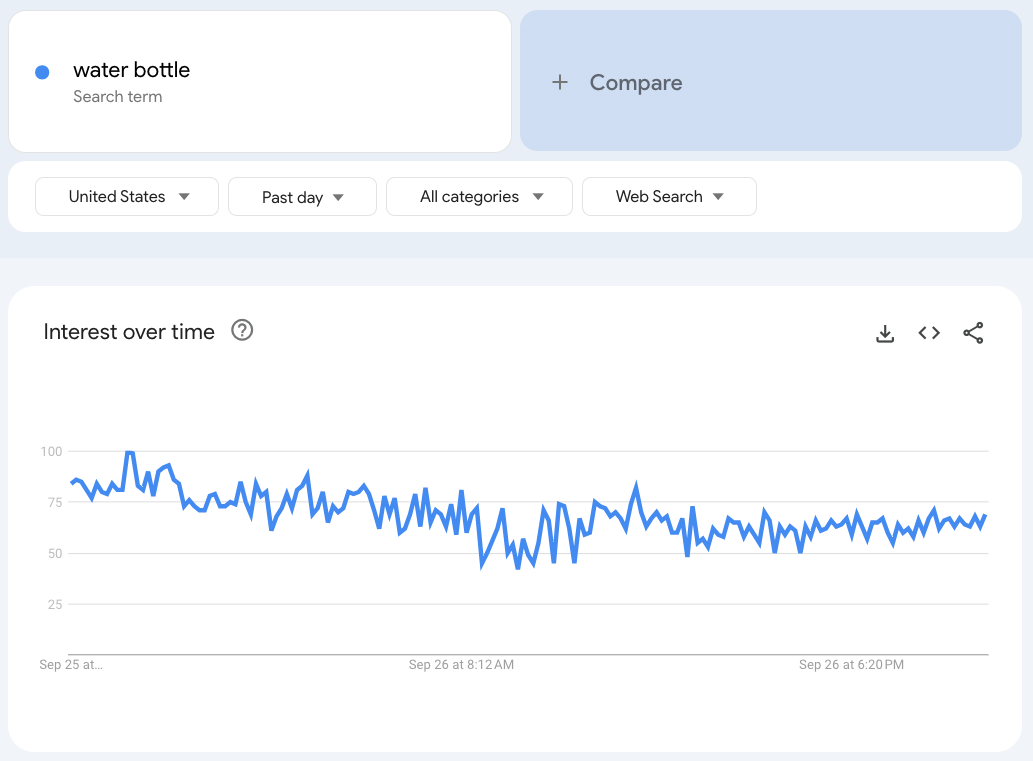
Task: Click the Interest over time heading
Action: tap(128, 331)
